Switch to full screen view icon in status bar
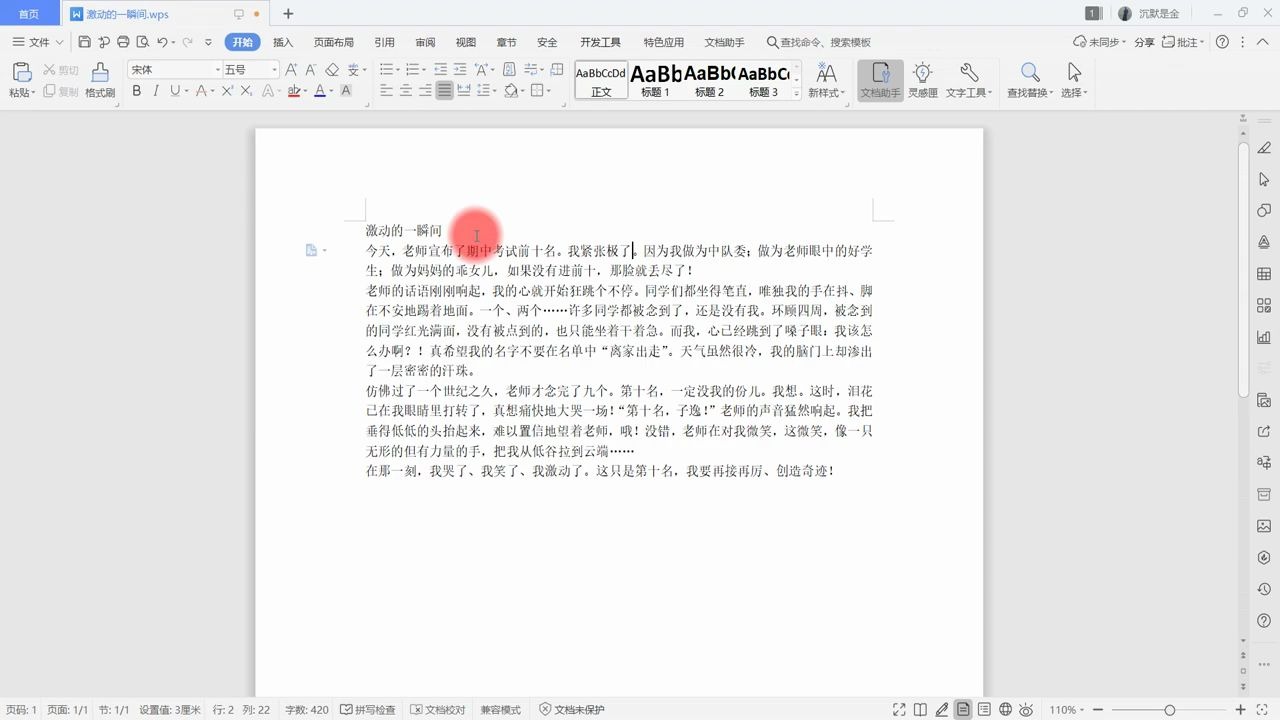 pos(899,710)
